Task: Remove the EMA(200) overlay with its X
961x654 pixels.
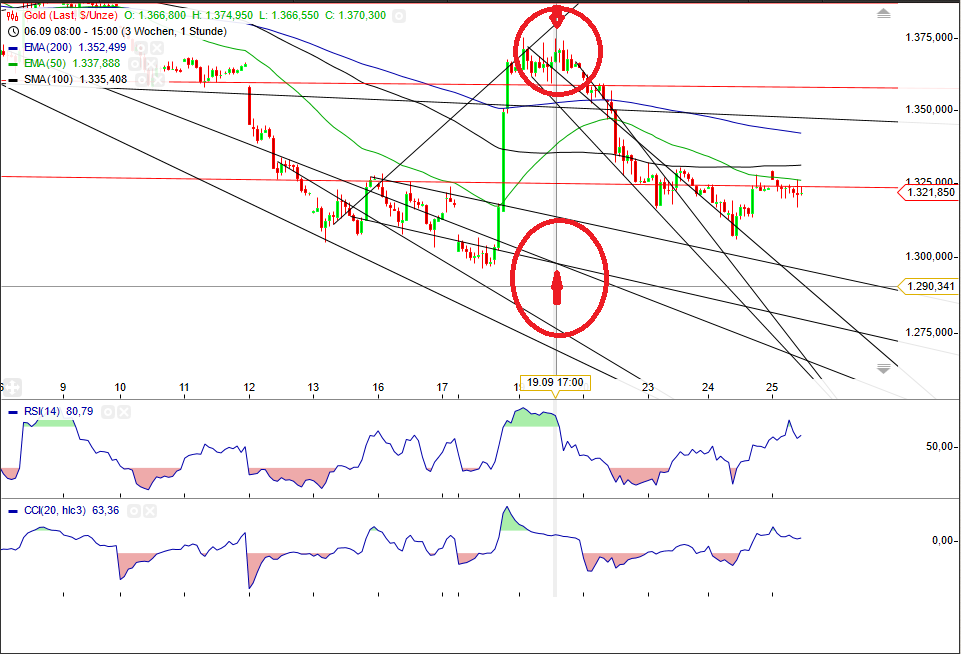Action: point(156,48)
